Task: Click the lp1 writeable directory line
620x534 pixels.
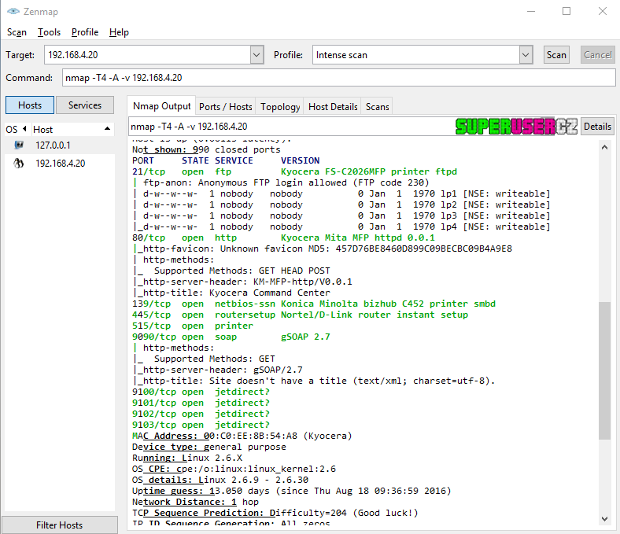Action: (x=341, y=194)
